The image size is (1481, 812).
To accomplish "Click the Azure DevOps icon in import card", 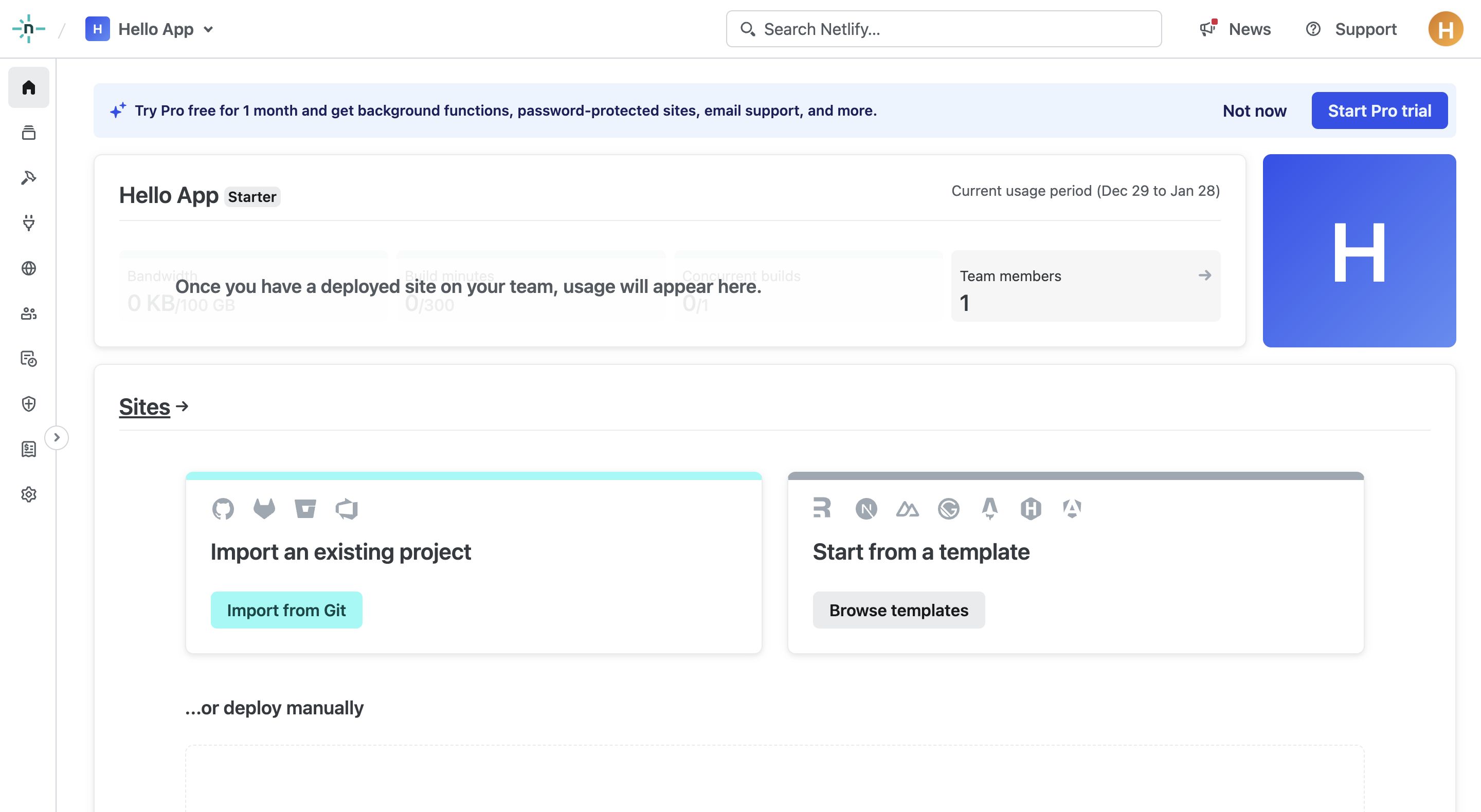I will pos(347,509).
